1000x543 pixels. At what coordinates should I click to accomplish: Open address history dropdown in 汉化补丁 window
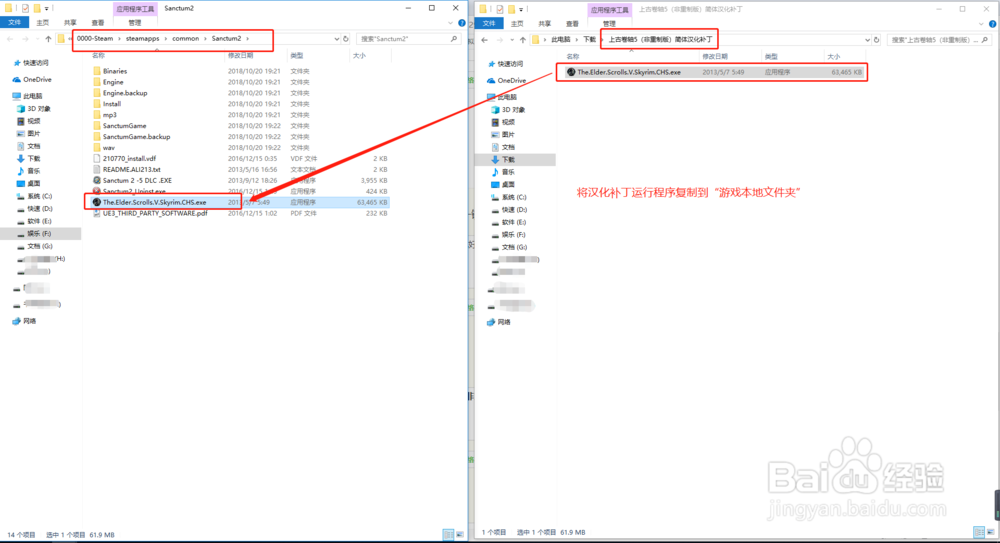click(867, 40)
